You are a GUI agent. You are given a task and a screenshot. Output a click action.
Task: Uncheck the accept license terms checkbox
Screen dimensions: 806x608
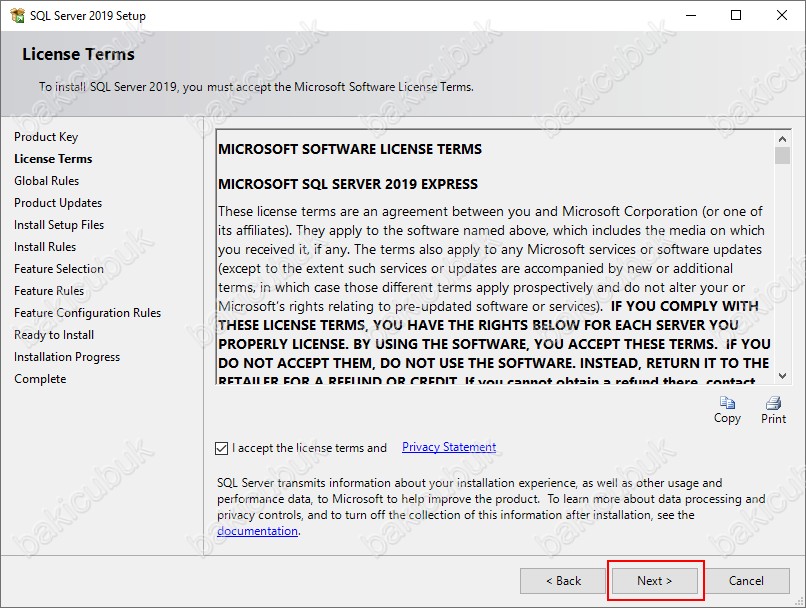point(222,448)
